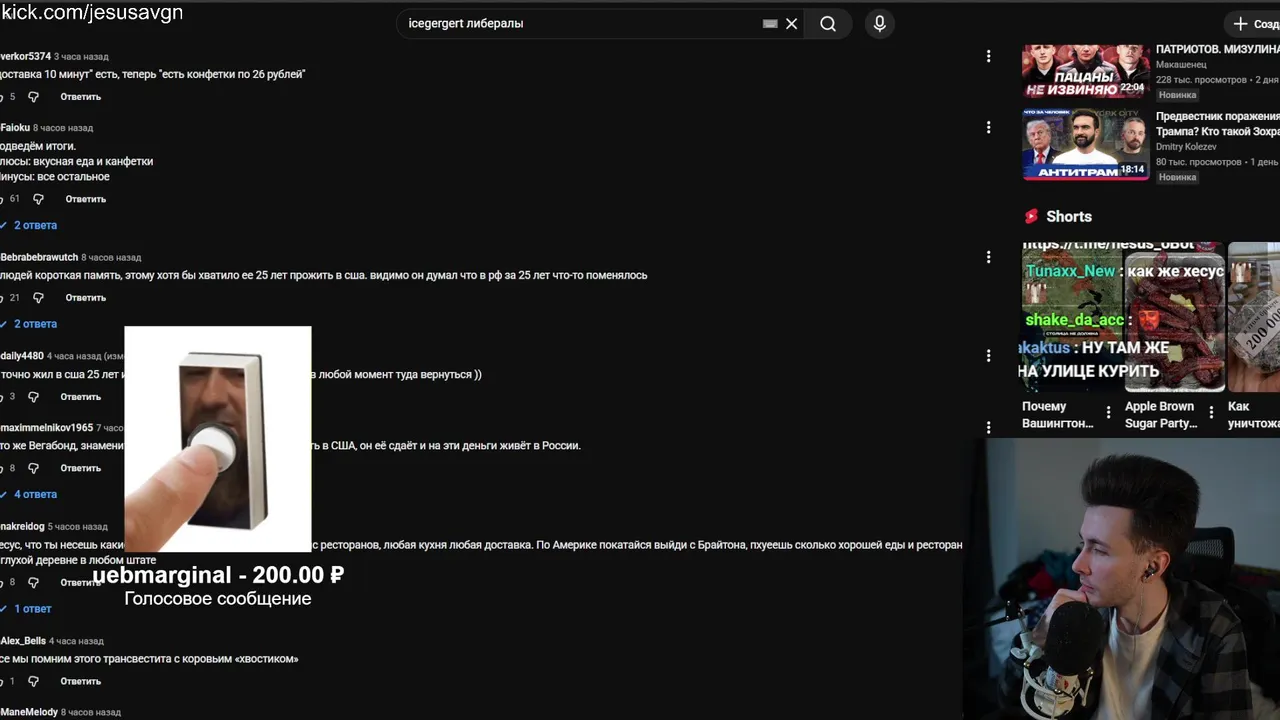Reply to Bebrabebrawutch's comment via Ответить
The height and width of the screenshot is (720, 1280).
pyautogui.click(x=85, y=298)
